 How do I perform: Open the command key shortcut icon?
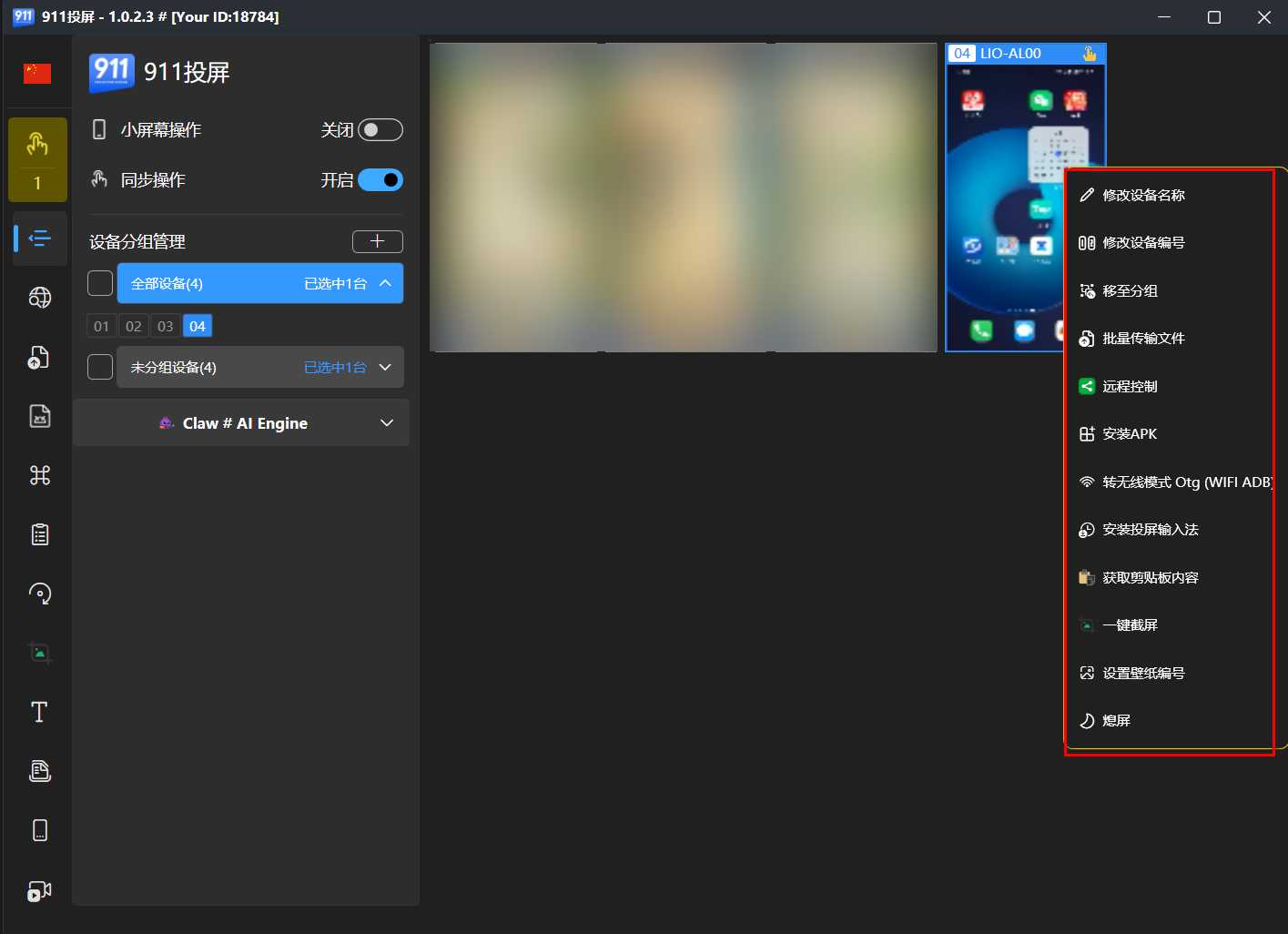coord(39,475)
